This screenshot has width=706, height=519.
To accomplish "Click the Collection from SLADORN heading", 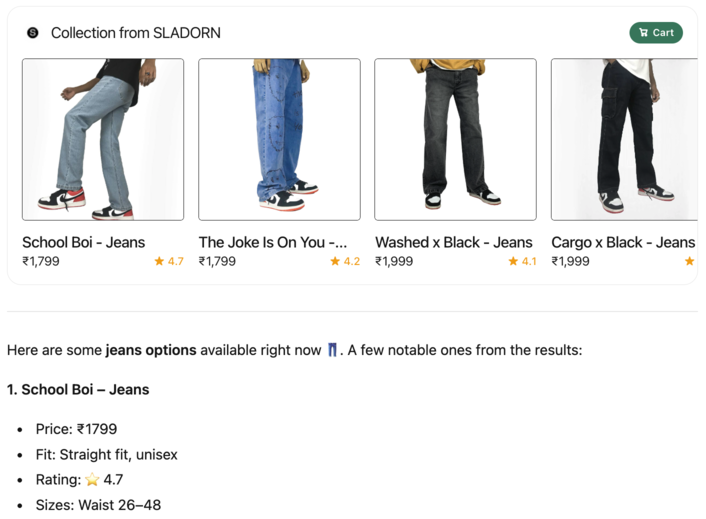I will [136, 33].
